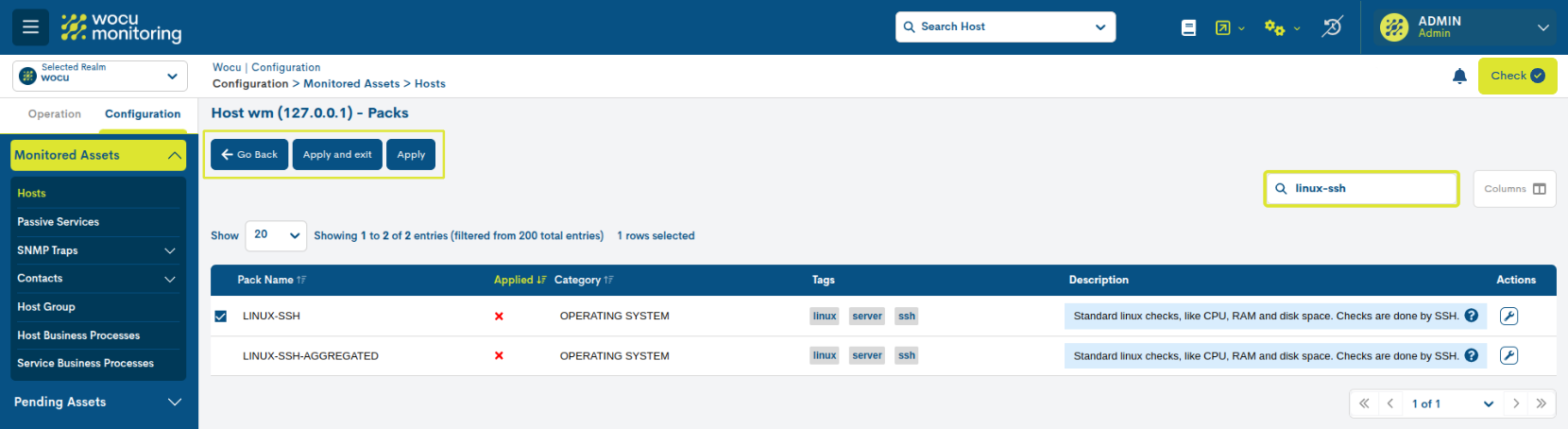Image resolution: width=1568 pixels, height=429 pixels.
Task: Click the server tag in LINUX-SSH row
Action: pos(867,317)
